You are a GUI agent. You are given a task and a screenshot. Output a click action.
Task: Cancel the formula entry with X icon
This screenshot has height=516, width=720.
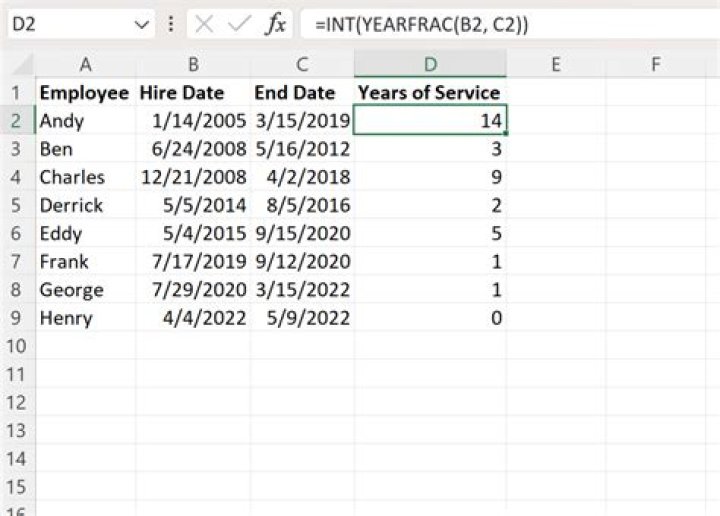tap(204, 24)
